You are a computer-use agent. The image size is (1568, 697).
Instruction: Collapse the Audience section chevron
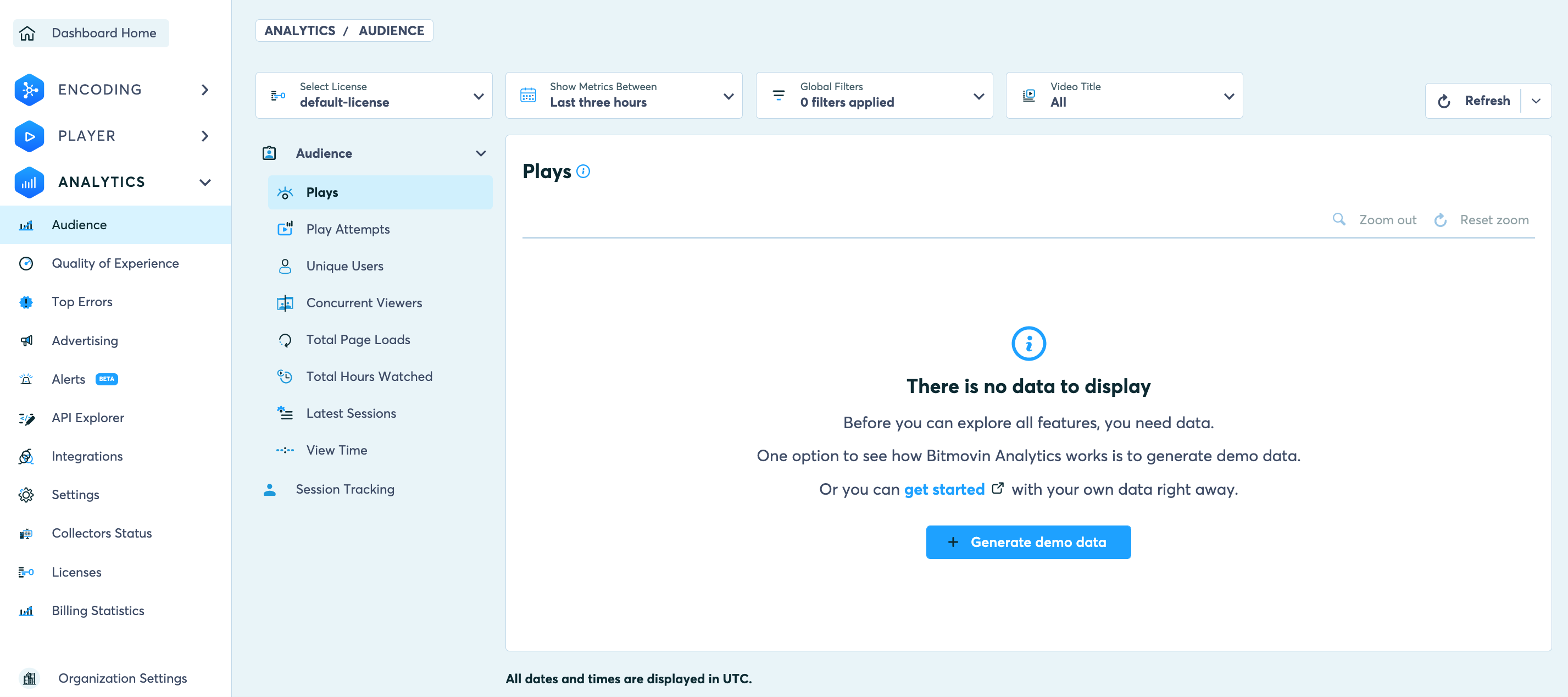click(x=480, y=153)
